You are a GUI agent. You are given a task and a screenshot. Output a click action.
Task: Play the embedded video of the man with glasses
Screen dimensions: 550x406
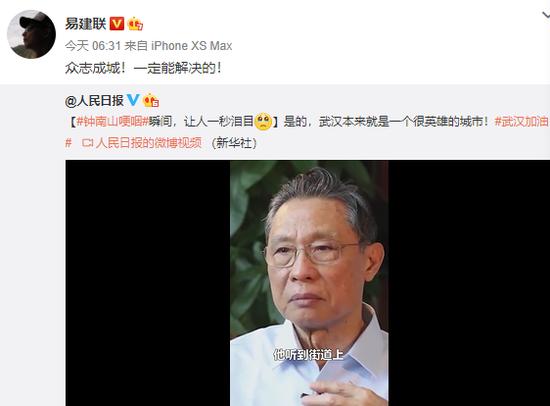[309, 283]
